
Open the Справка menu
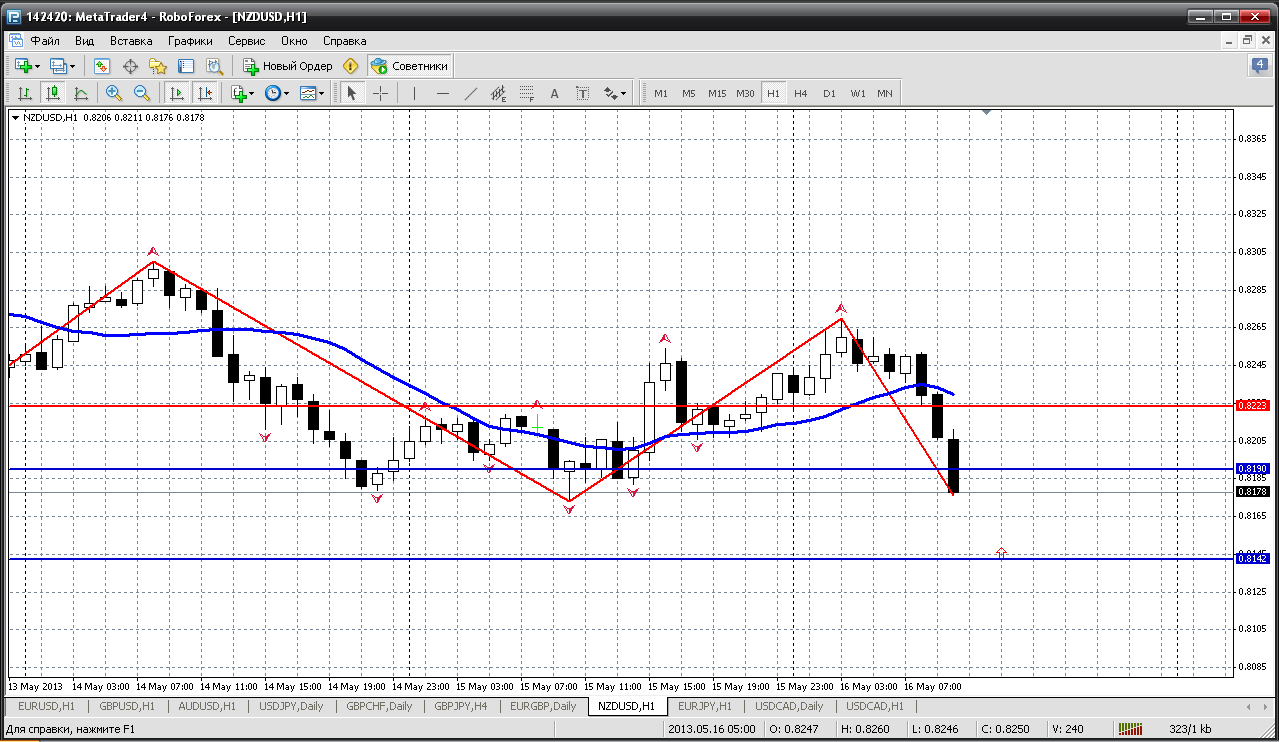click(345, 41)
